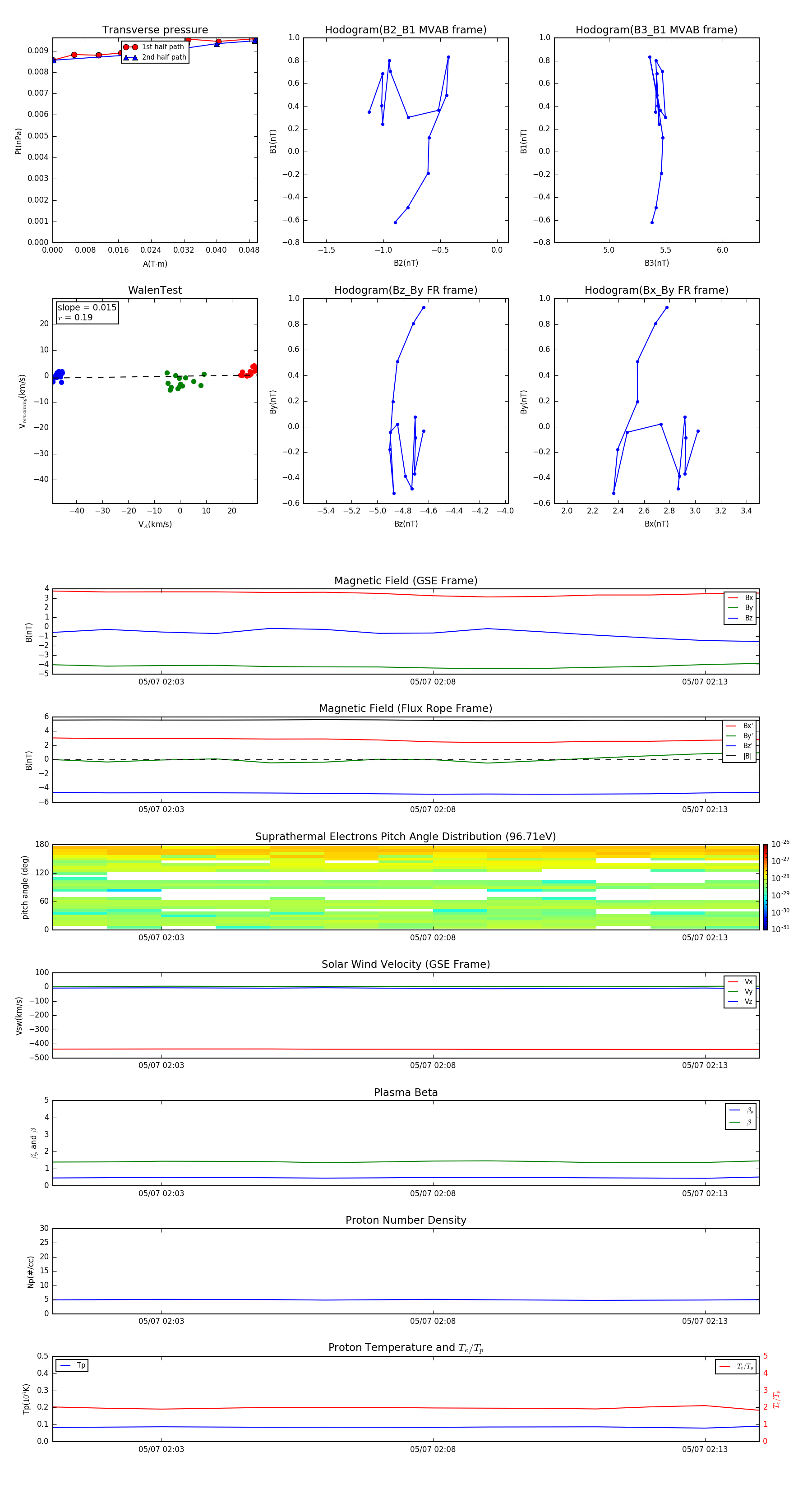Click 'Hodogram(Bx_By FR frame)' title

pos(656,290)
